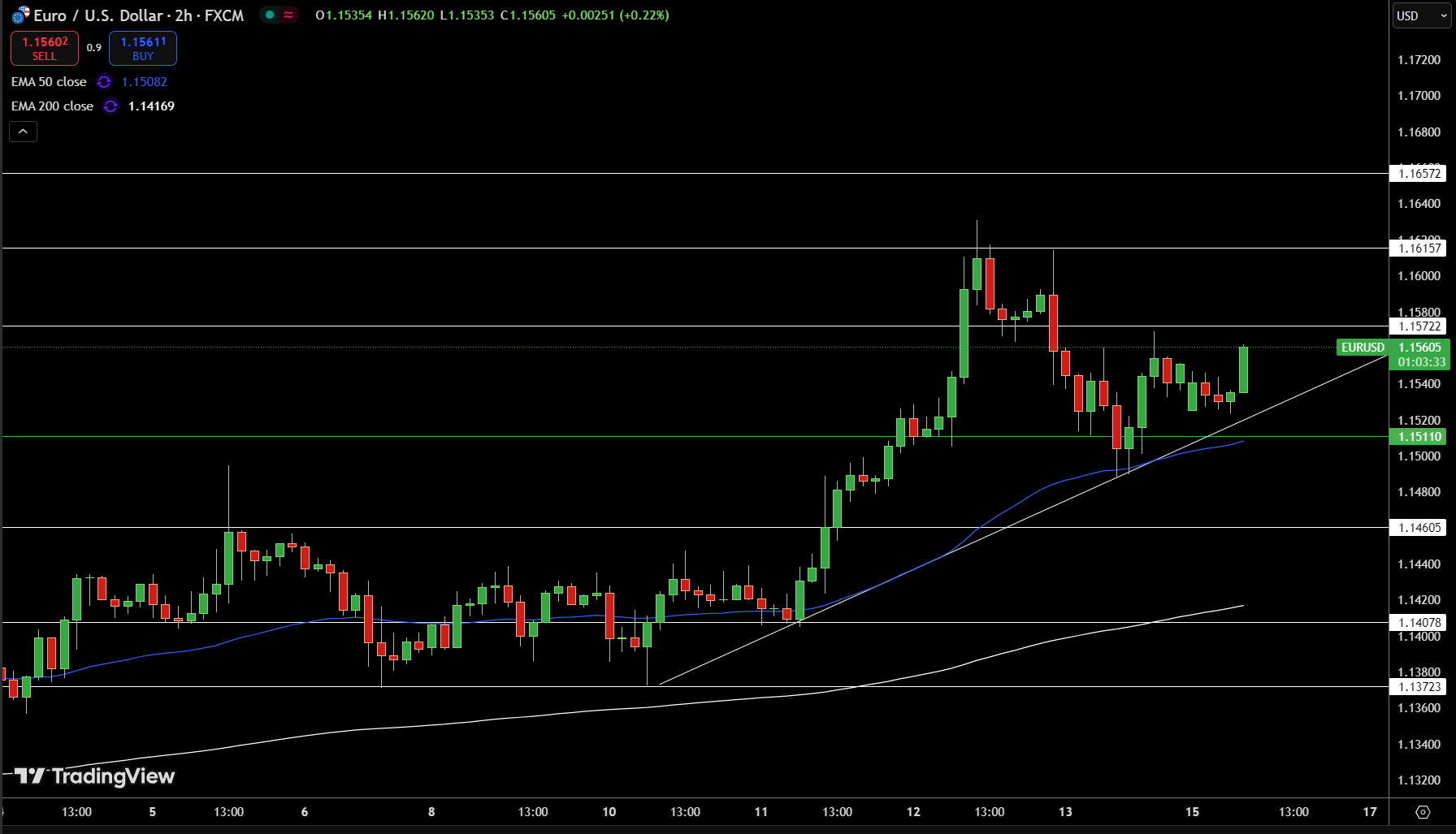Click the 1.14605 horizontal line price label
This screenshot has width=1456, height=834.
(1419, 527)
